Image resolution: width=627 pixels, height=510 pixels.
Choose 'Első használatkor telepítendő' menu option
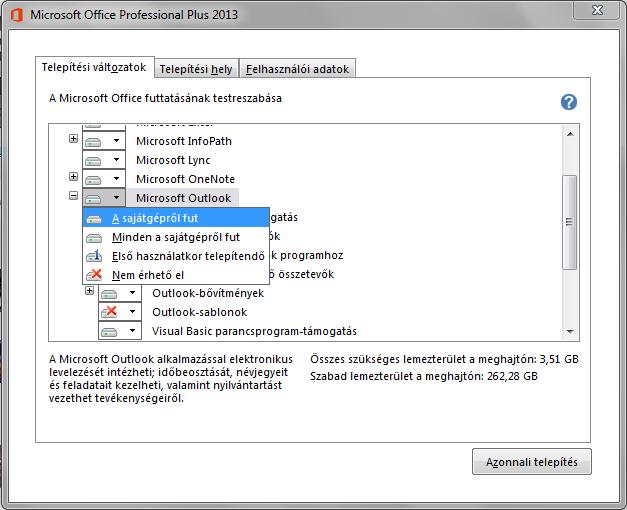[x=176, y=256]
